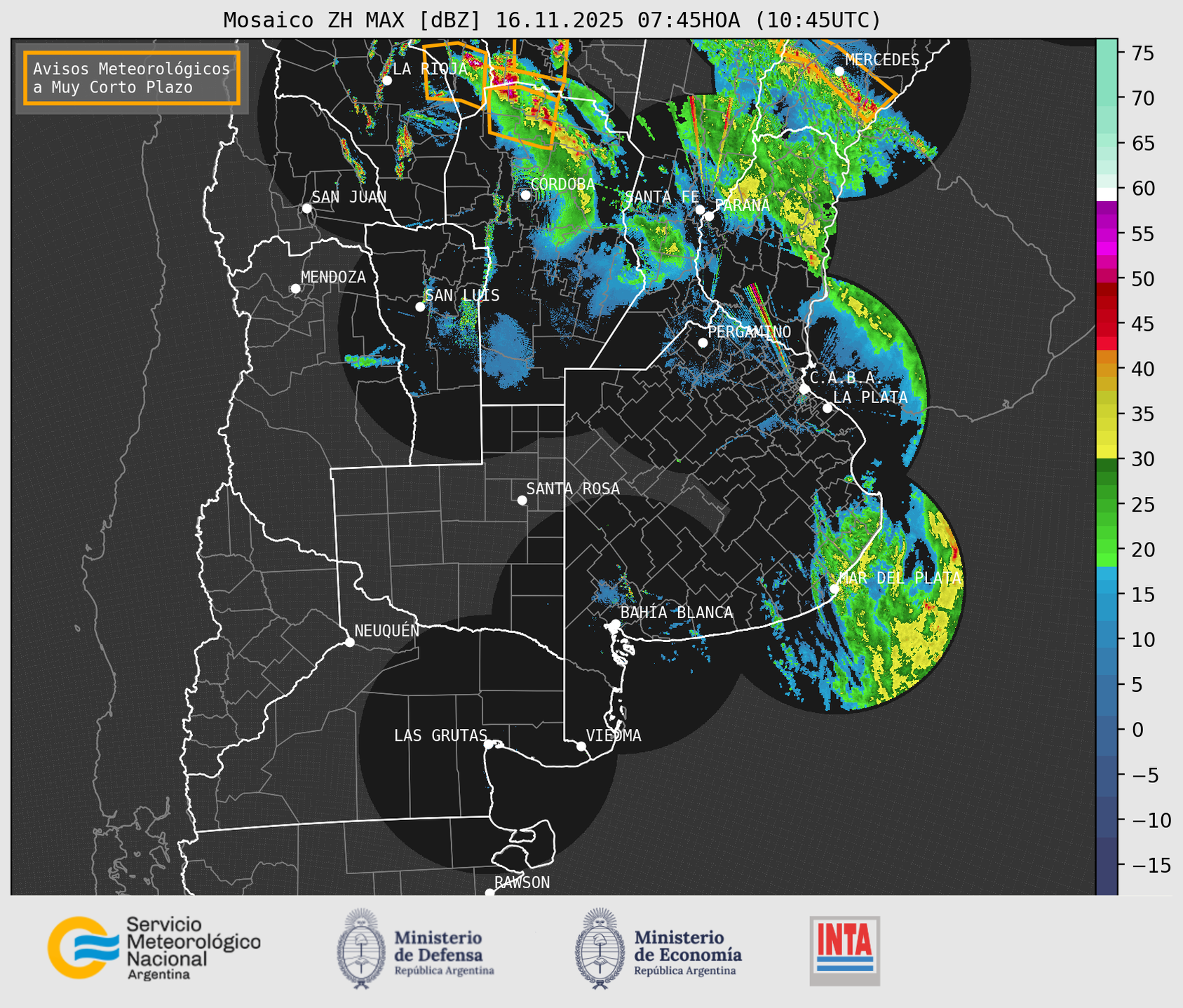The image size is (1183, 1008).
Task: Click the 25 dBZ green band on colorbar
Action: tap(1107, 505)
